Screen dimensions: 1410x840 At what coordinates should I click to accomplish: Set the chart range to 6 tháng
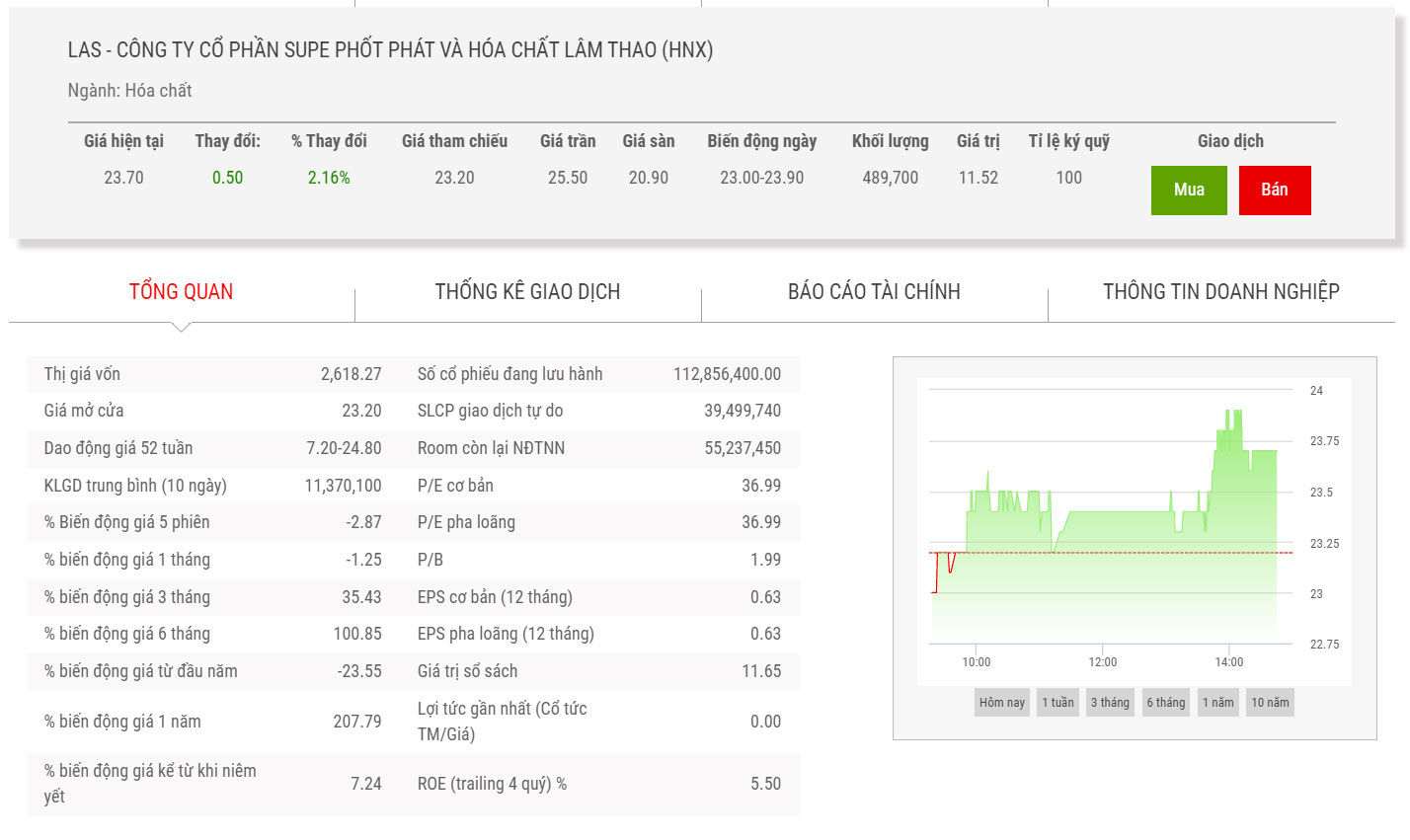[x=1165, y=703]
